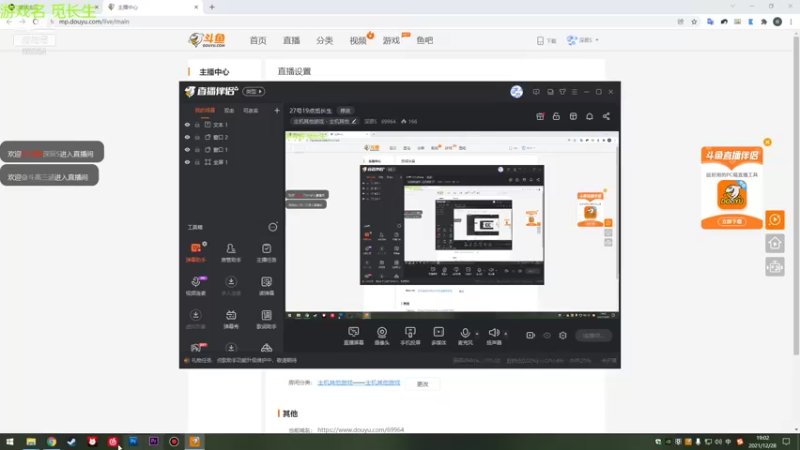Open the 房管助手 tool
Screen dimensions: 800x450
pyautogui.click(x=231, y=253)
